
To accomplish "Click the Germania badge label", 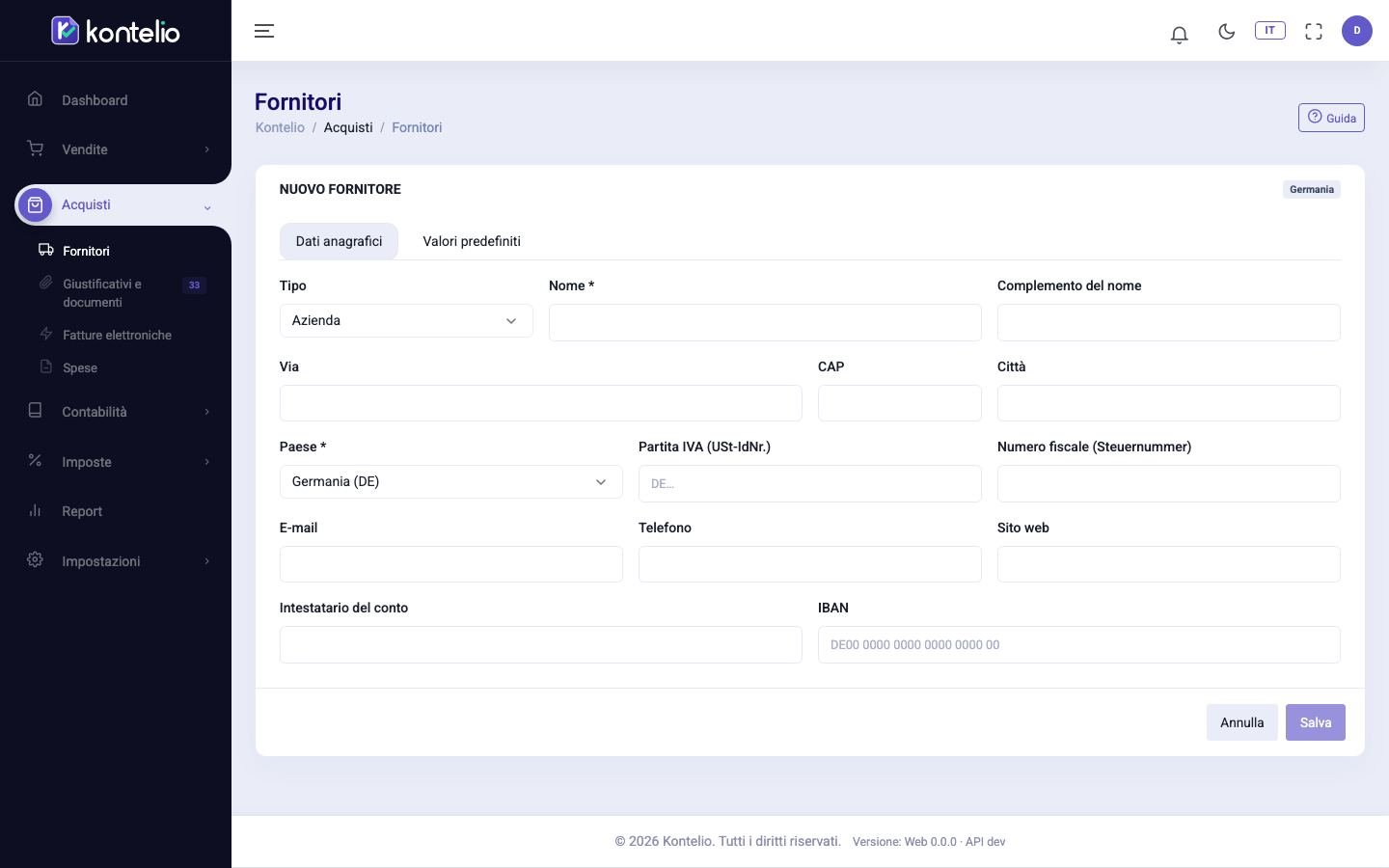I will pyautogui.click(x=1312, y=189).
